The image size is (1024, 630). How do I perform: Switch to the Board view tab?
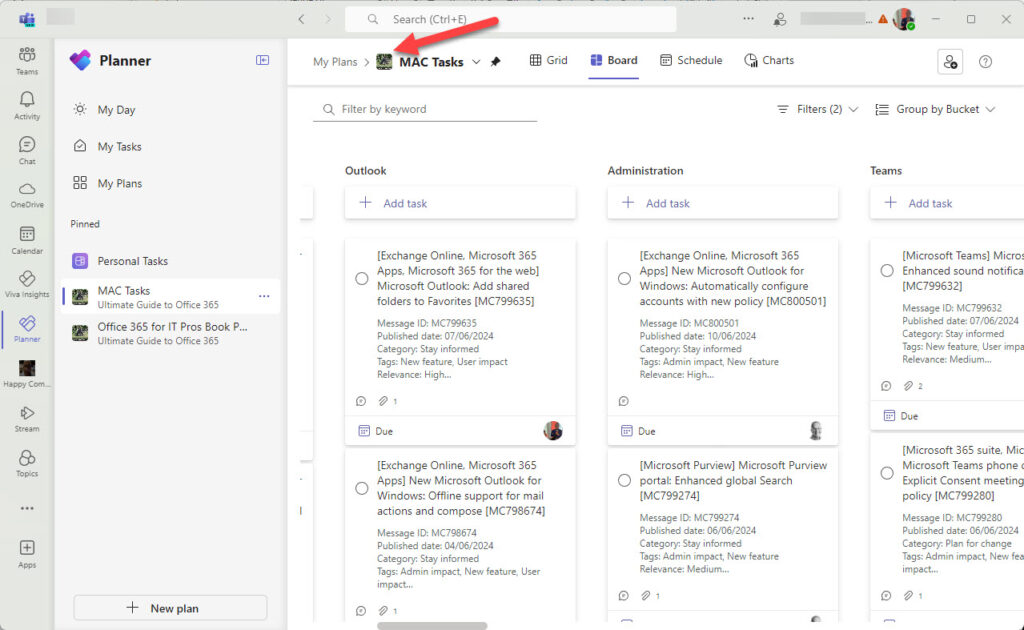click(614, 60)
